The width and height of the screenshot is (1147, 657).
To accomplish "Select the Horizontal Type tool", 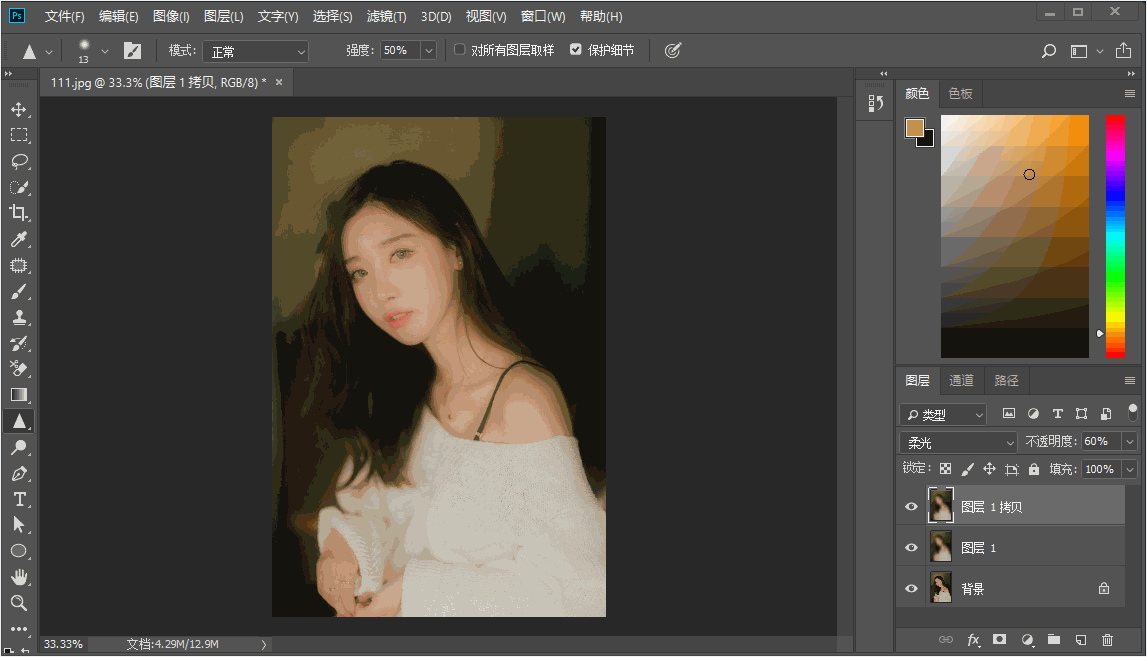I will 18,499.
